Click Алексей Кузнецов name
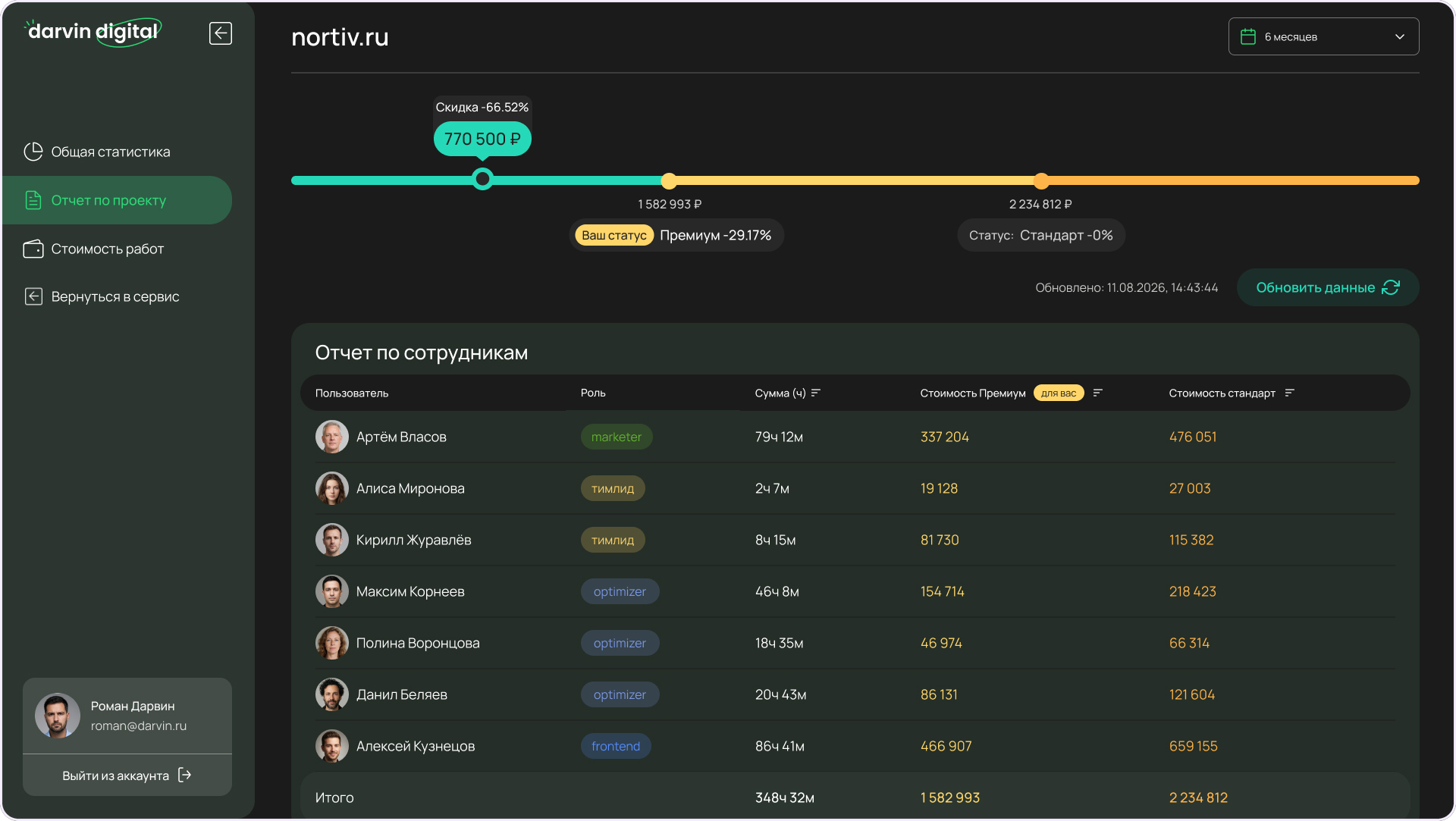The height and width of the screenshot is (821, 1456). click(x=416, y=746)
